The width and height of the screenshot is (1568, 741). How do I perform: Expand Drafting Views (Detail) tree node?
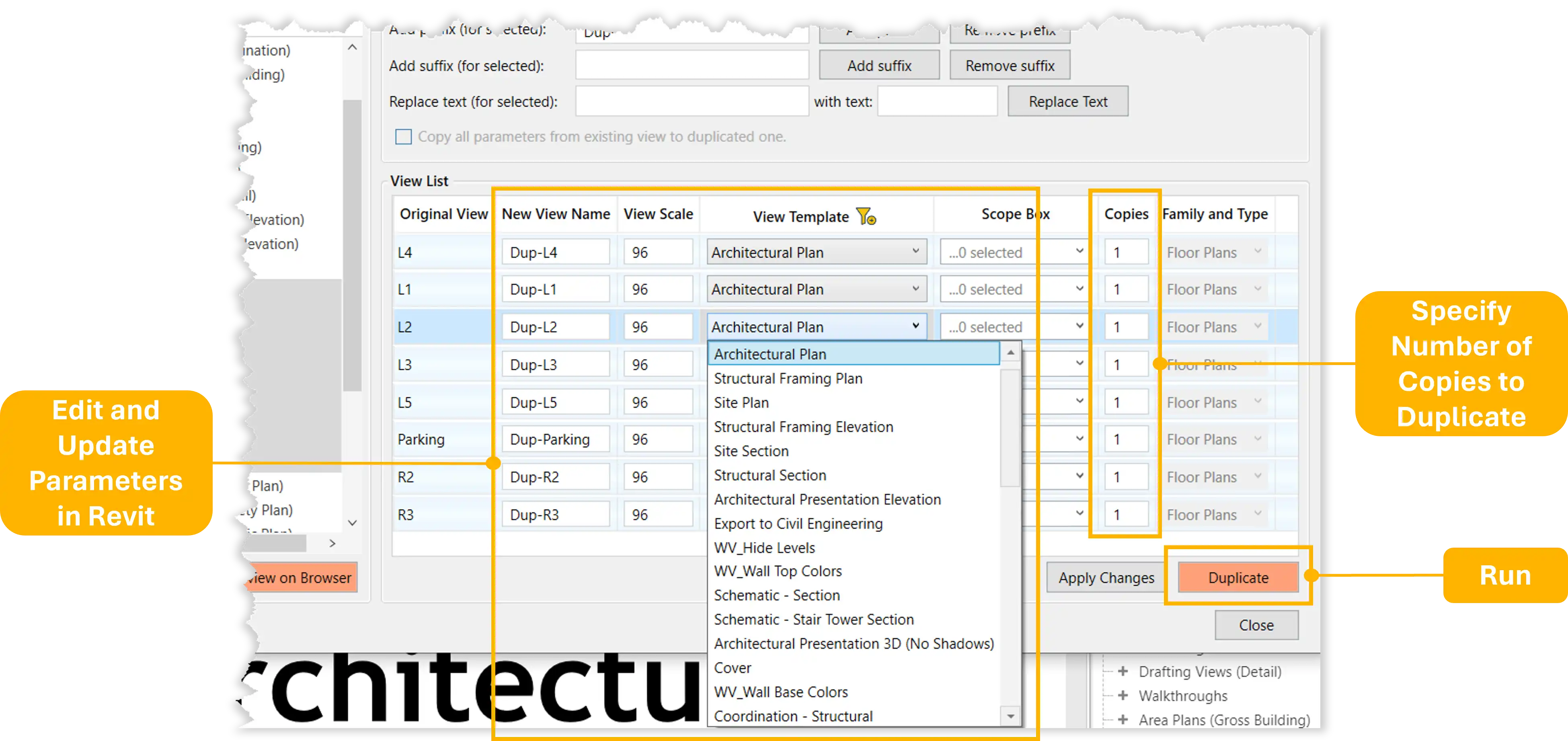[x=1123, y=671]
